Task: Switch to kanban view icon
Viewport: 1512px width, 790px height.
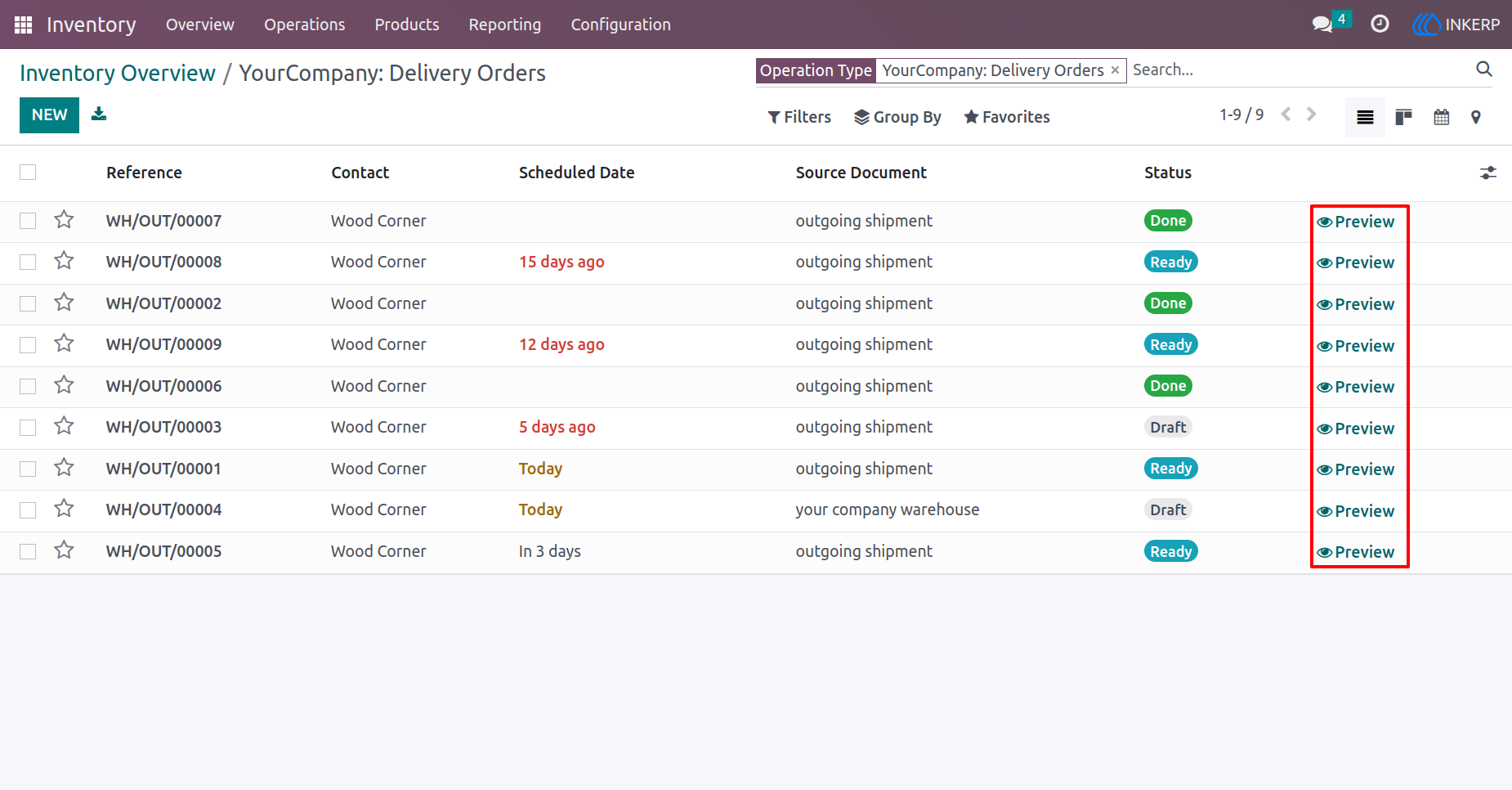Action: (1403, 117)
